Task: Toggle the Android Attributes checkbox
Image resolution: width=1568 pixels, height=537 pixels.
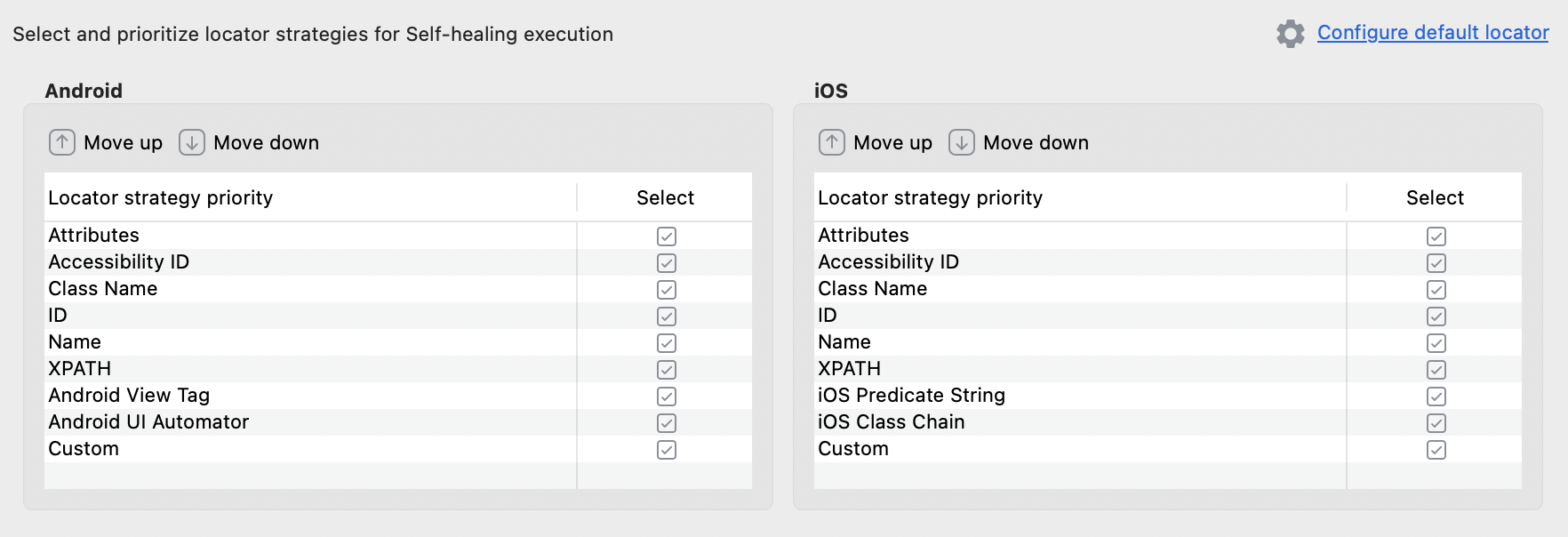Action: pos(667,236)
